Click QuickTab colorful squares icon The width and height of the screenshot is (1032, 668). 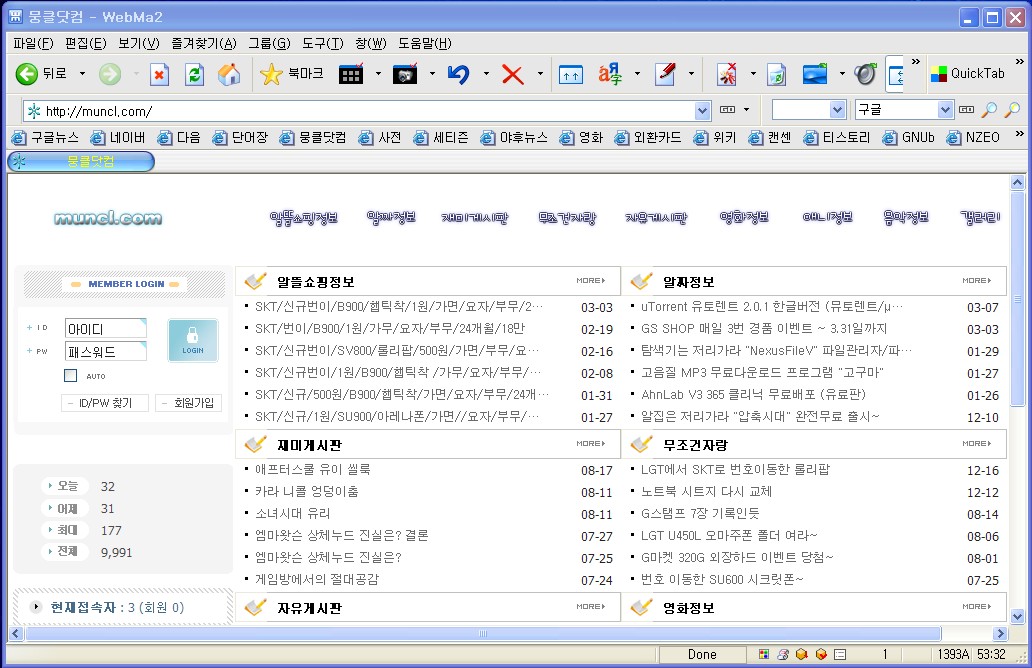(x=938, y=74)
